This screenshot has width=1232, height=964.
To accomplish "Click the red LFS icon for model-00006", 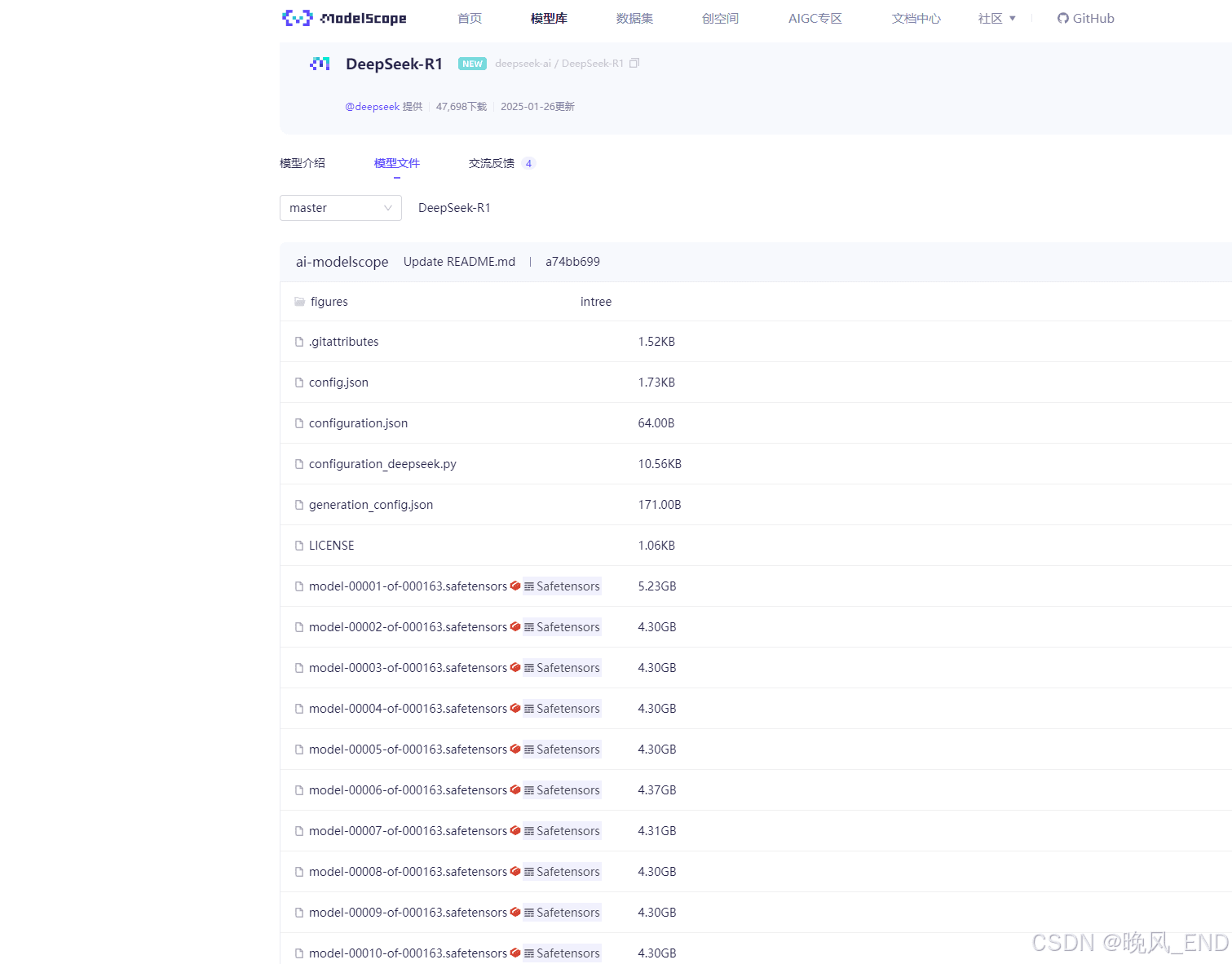I will point(515,789).
